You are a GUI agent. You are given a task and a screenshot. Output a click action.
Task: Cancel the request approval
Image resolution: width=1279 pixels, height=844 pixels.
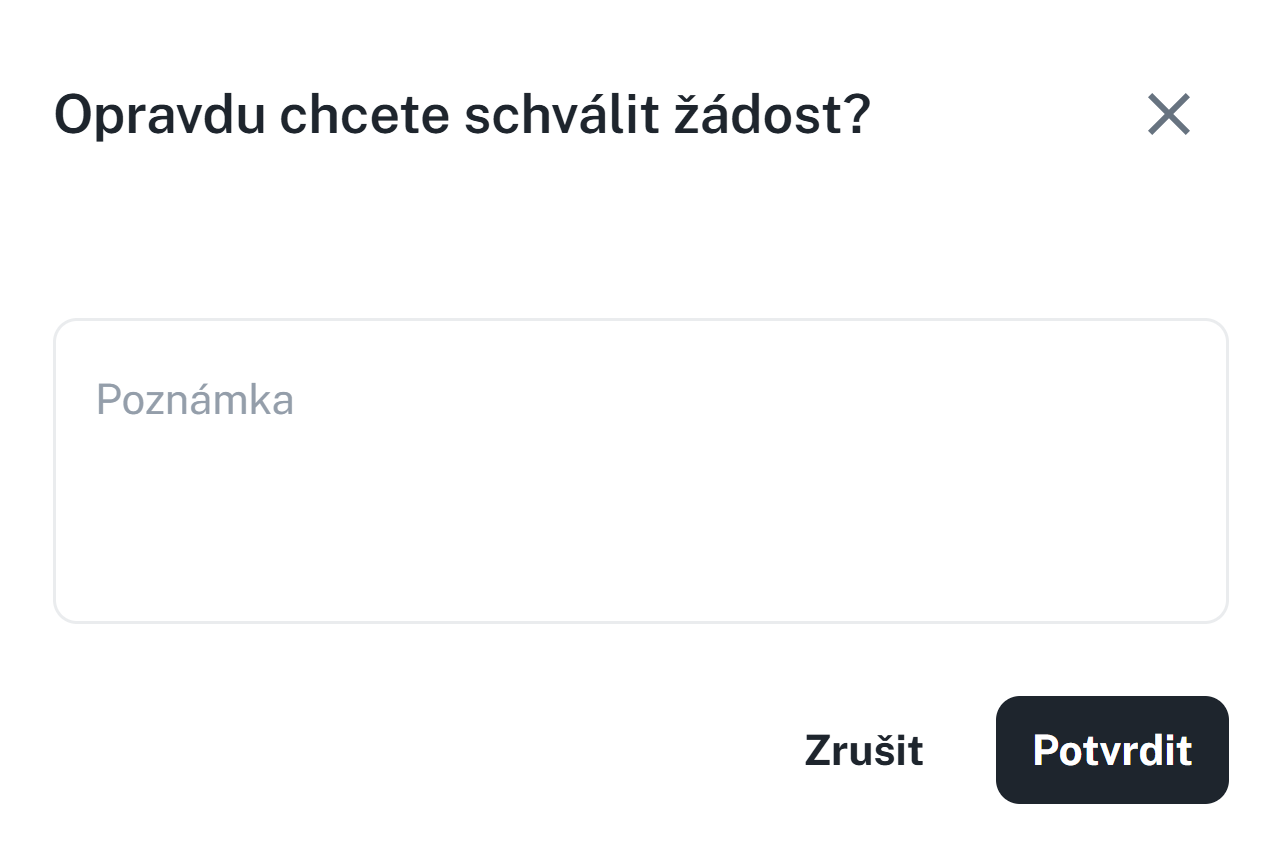click(863, 750)
